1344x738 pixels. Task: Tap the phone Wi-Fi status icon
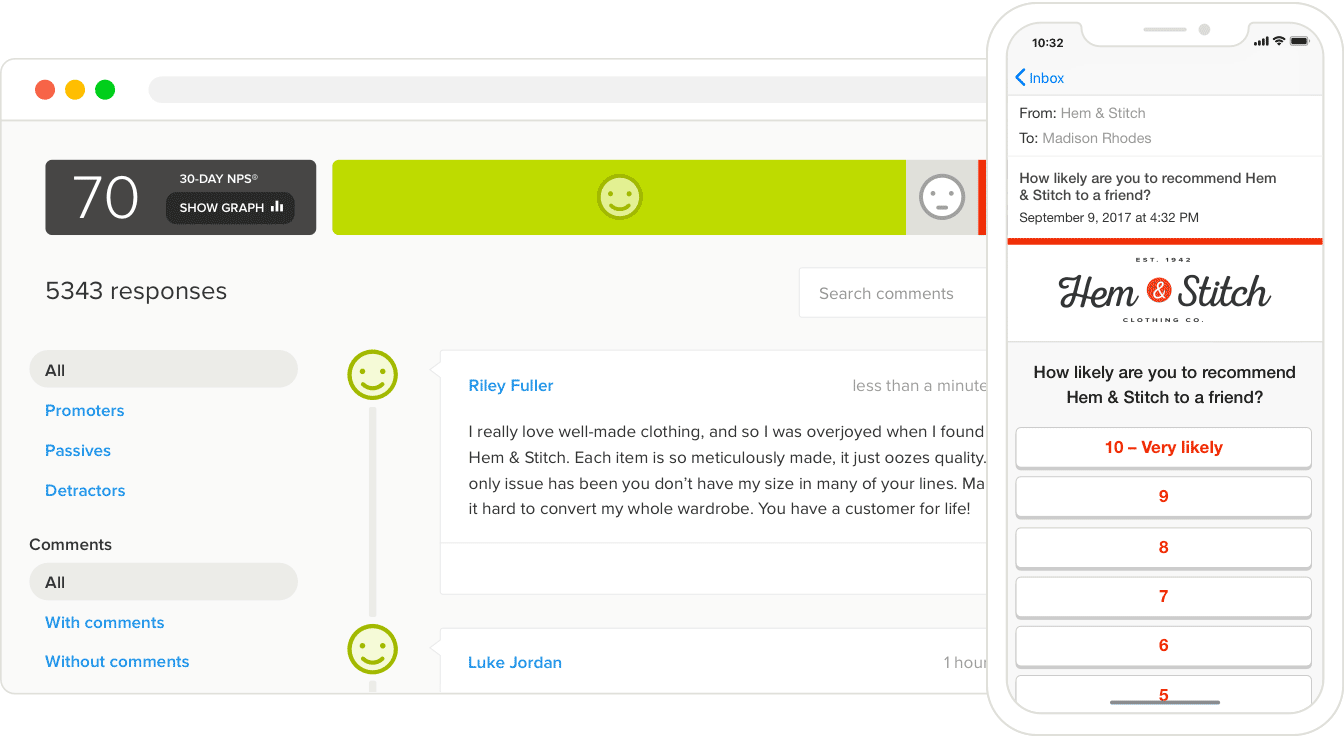1278,41
